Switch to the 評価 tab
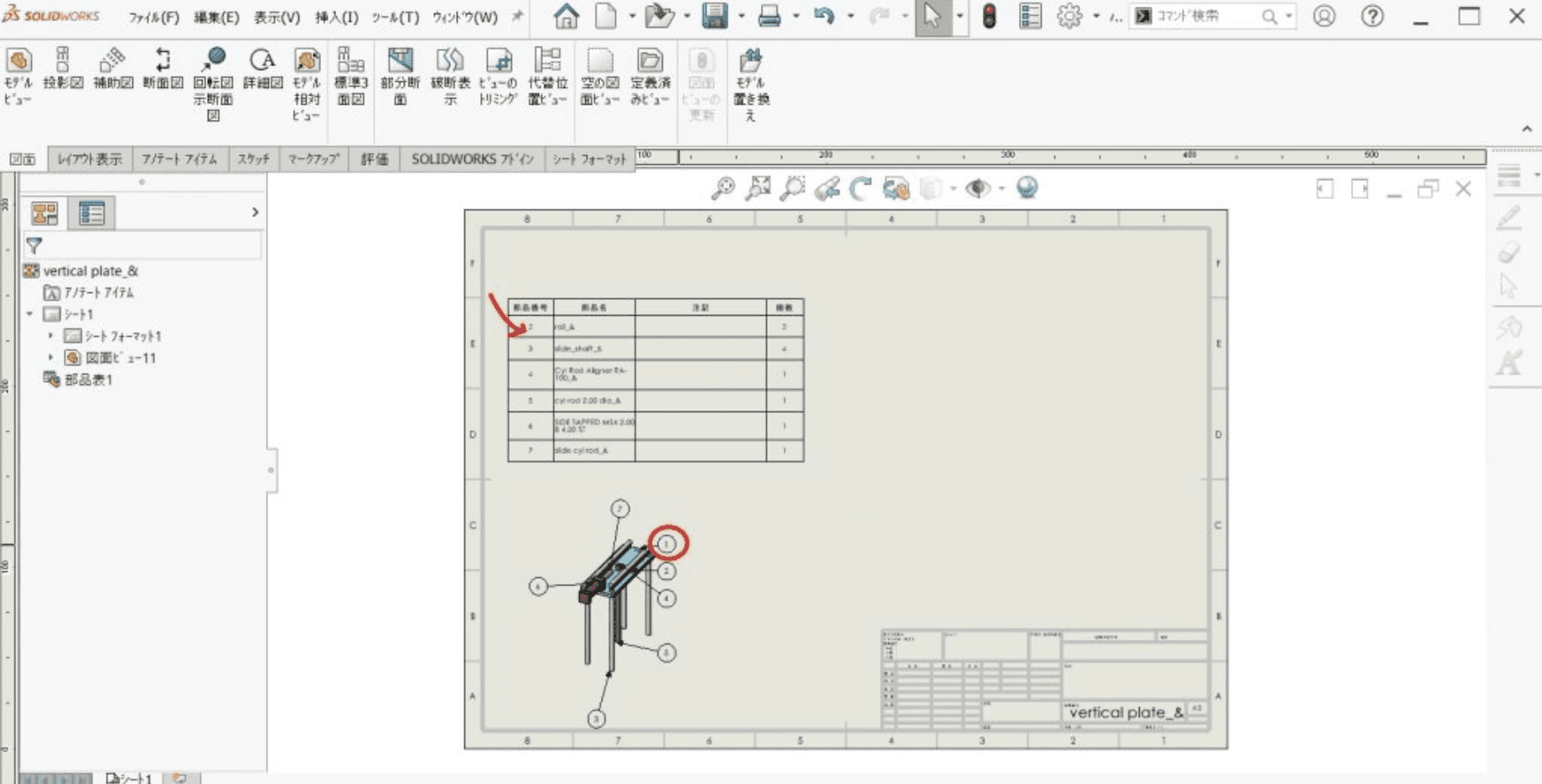The height and width of the screenshot is (784, 1542). [375, 159]
